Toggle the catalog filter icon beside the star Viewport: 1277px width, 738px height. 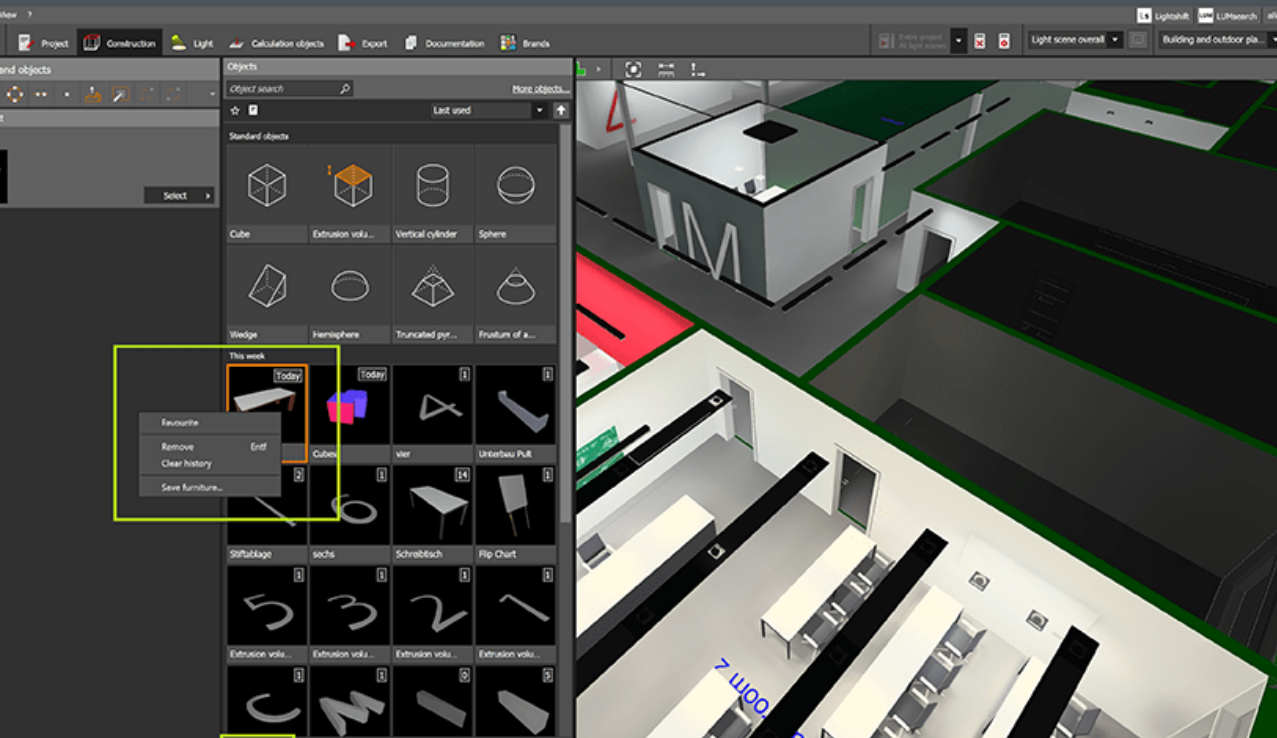pos(253,110)
